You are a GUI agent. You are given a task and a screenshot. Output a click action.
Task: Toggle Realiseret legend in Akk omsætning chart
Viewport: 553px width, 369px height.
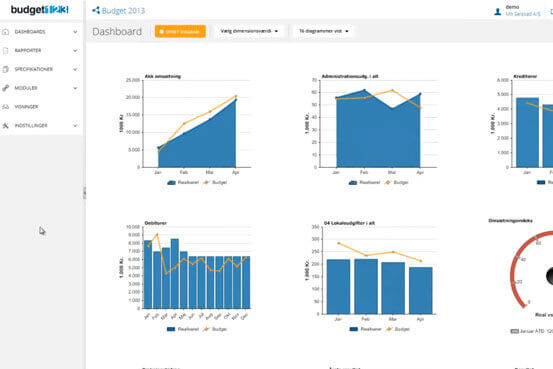pyautogui.click(x=183, y=182)
